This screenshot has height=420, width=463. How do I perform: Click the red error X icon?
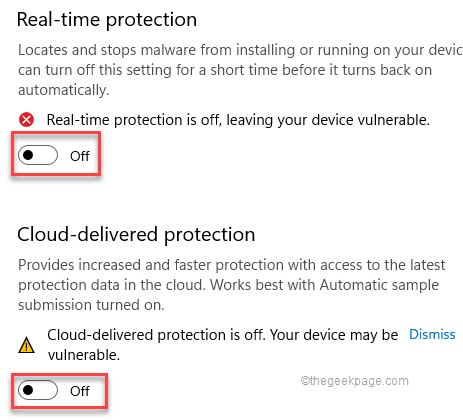click(26, 120)
